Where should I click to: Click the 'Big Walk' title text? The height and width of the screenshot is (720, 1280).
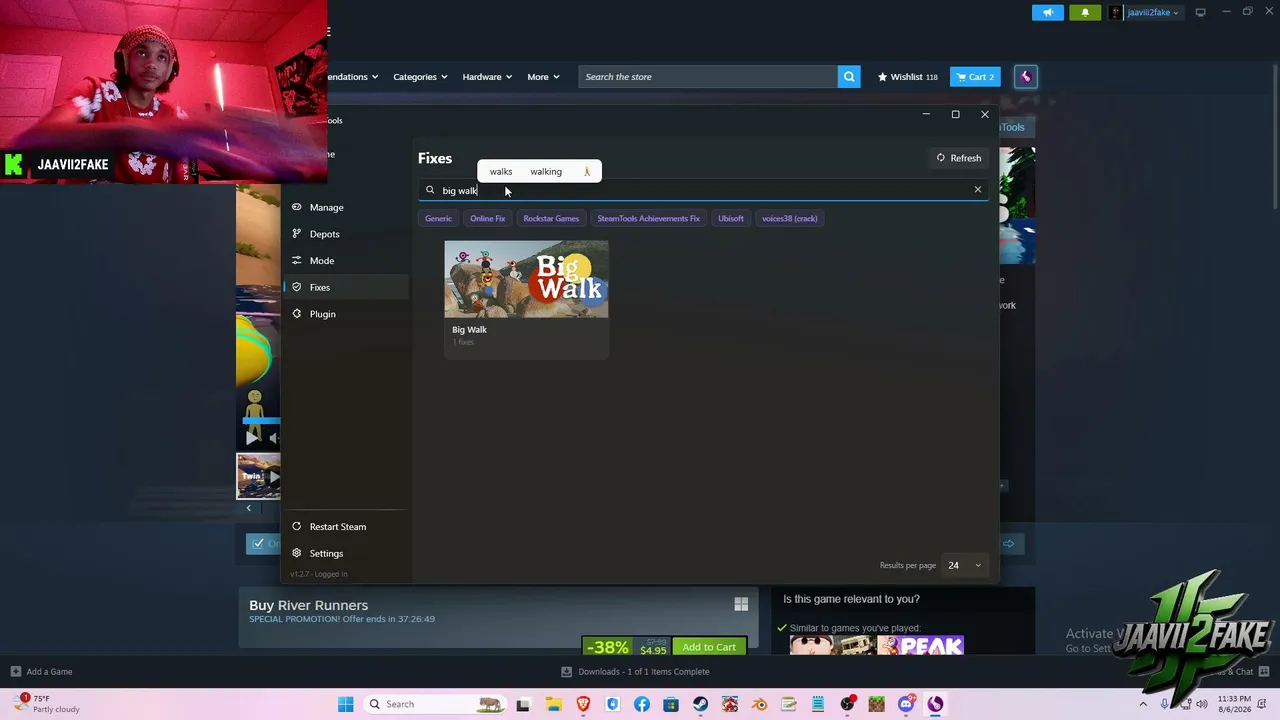pyautogui.click(x=469, y=330)
